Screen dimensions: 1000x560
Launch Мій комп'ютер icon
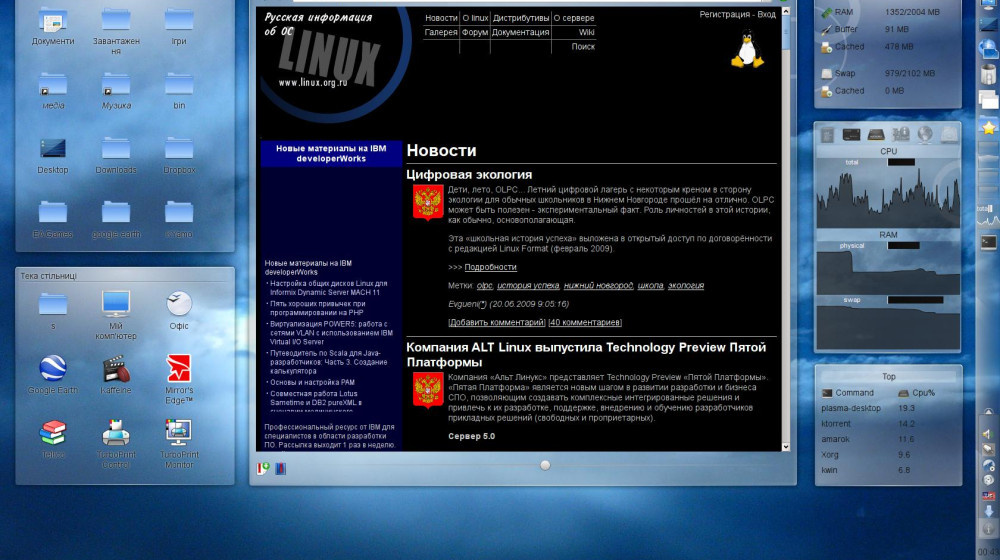click(115, 314)
